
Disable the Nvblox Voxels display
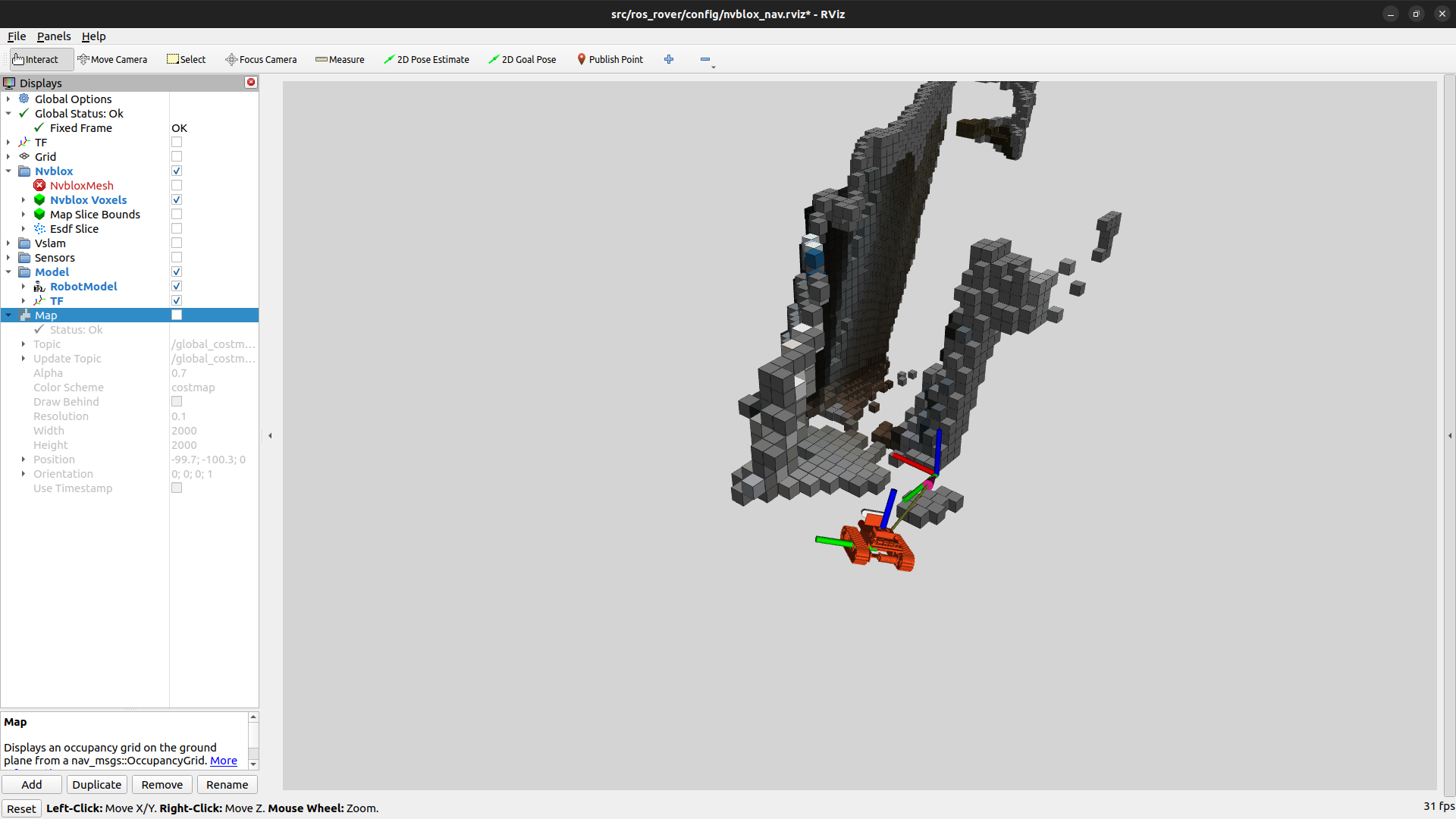click(x=176, y=199)
